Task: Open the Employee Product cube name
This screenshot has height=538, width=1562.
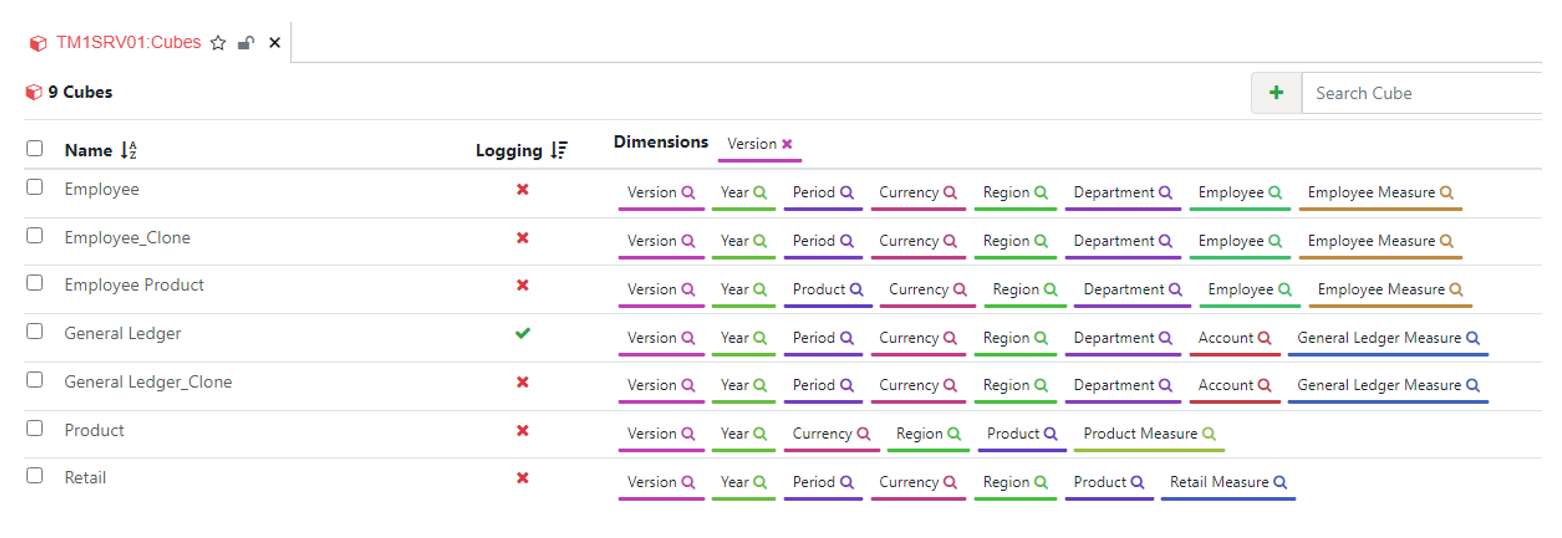Action: pos(134,285)
